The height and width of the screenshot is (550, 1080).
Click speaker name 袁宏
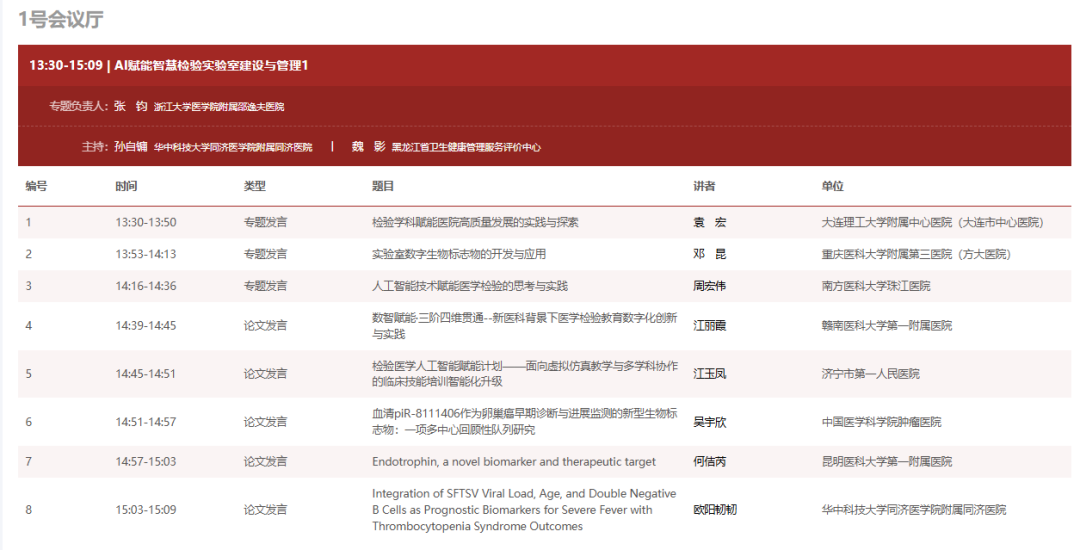(x=709, y=222)
